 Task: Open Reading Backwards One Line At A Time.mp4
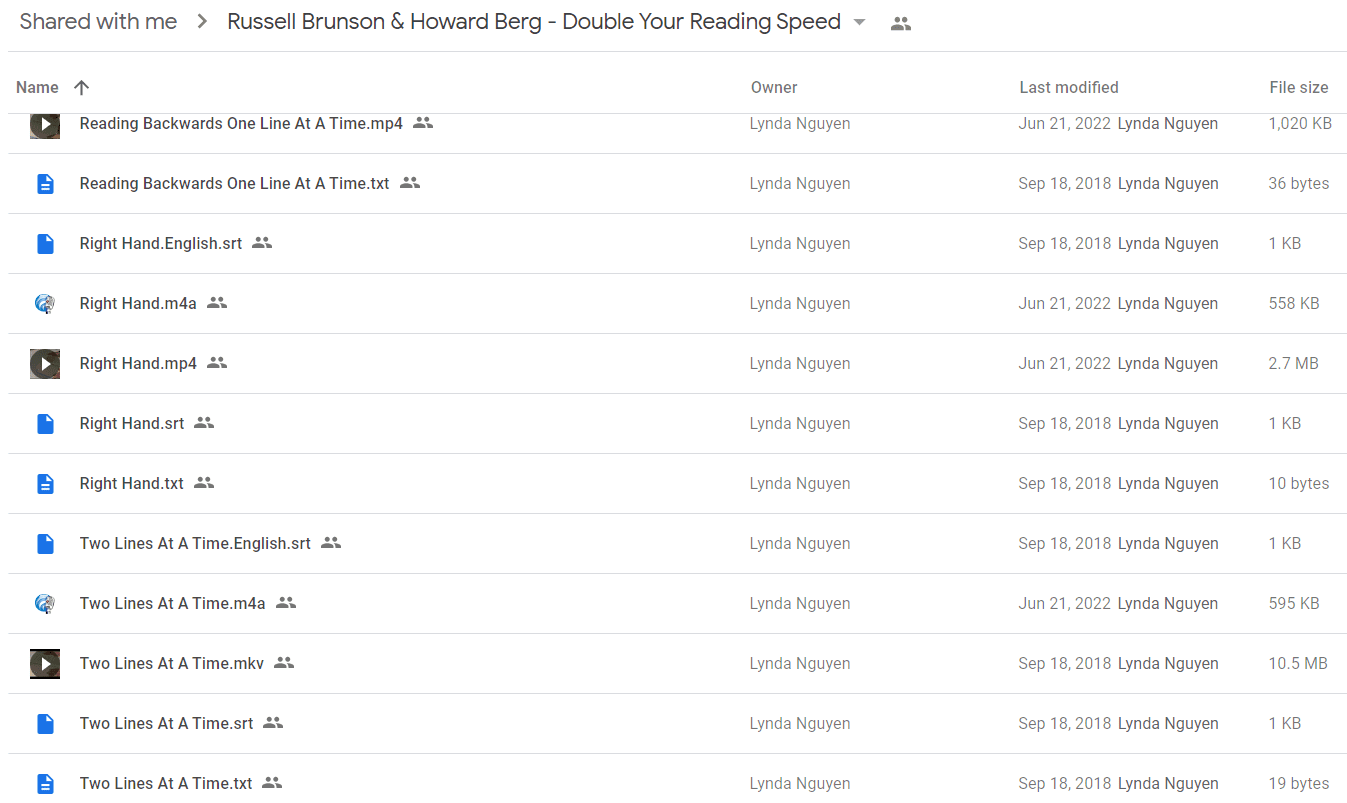[x=241, y=124]
